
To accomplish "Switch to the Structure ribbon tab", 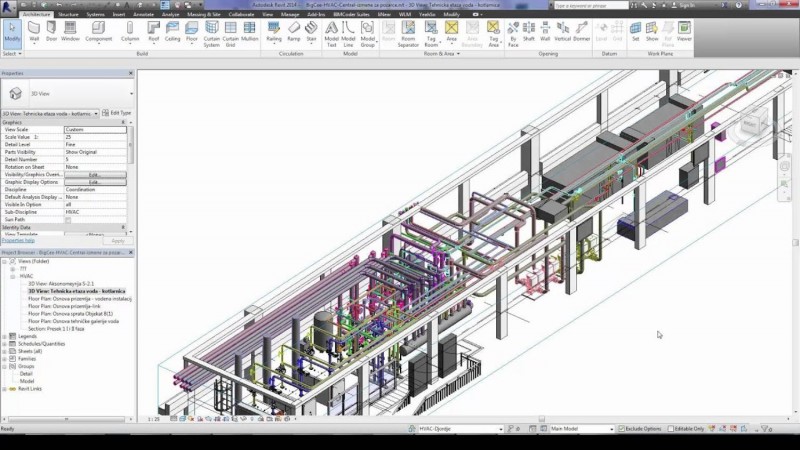I will click(68, 14).
